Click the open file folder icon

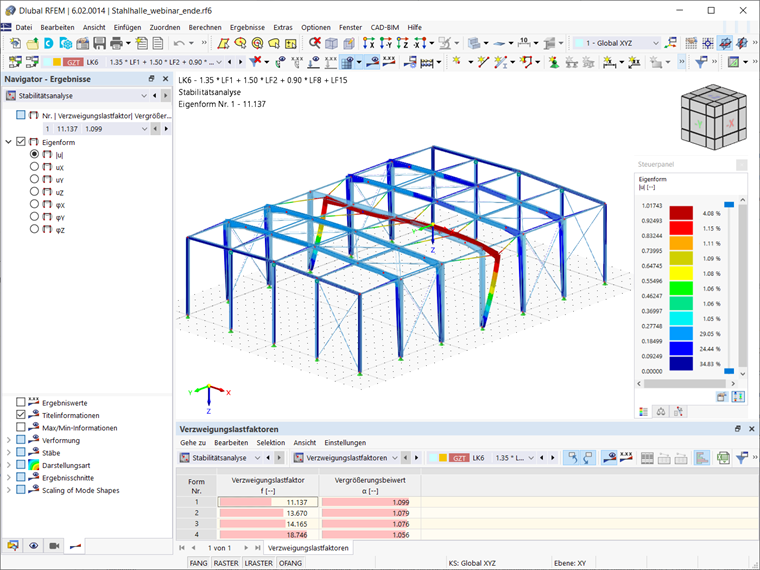coord(32,43)
